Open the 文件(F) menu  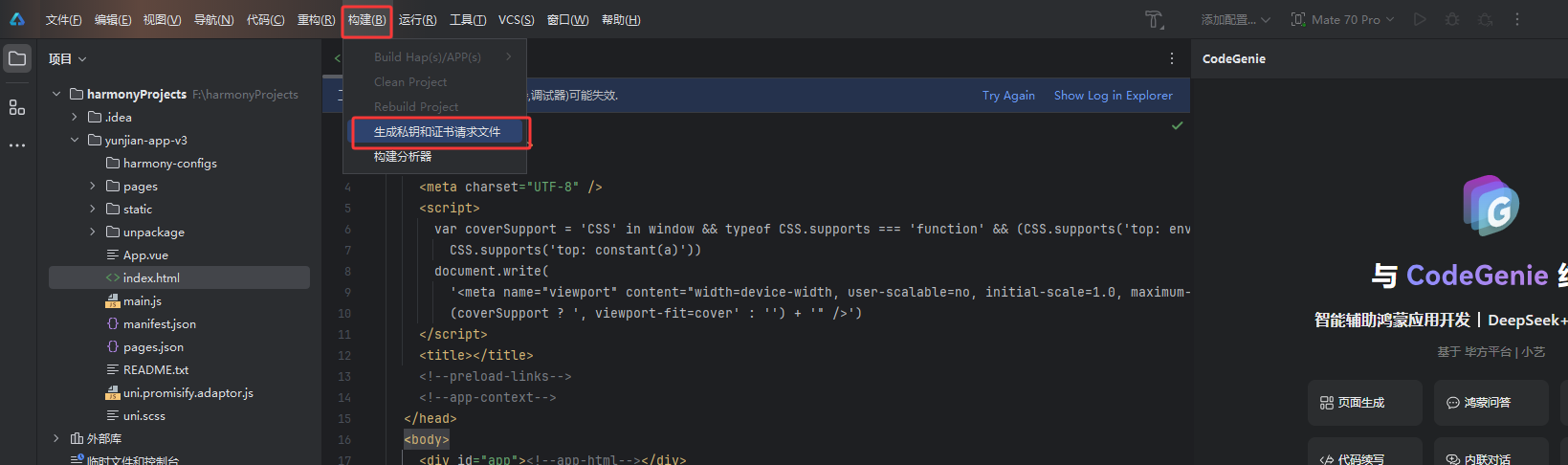(63, 19)
